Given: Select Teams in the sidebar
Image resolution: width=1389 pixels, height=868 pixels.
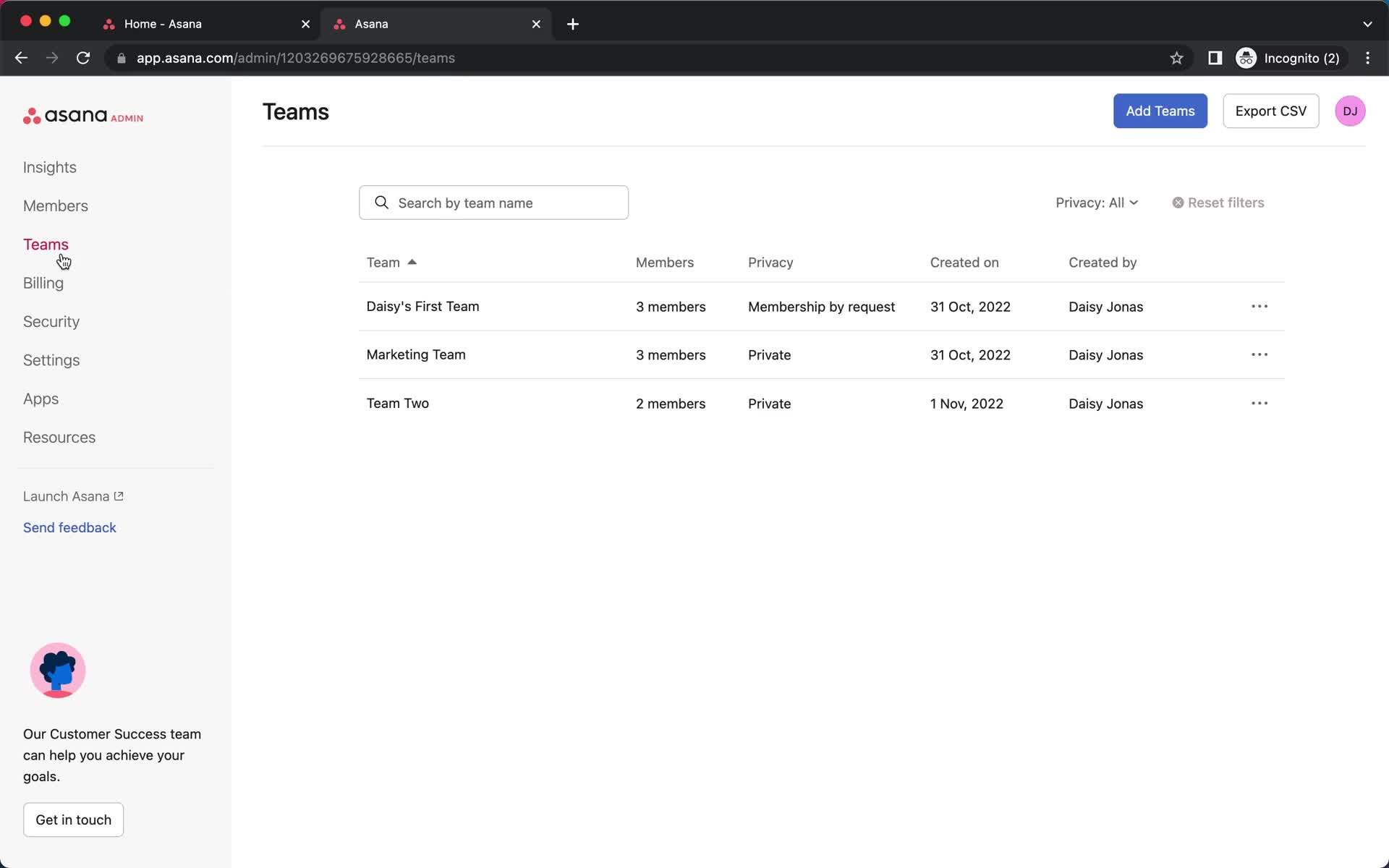Looking at the screenshot, I should 46,244.
